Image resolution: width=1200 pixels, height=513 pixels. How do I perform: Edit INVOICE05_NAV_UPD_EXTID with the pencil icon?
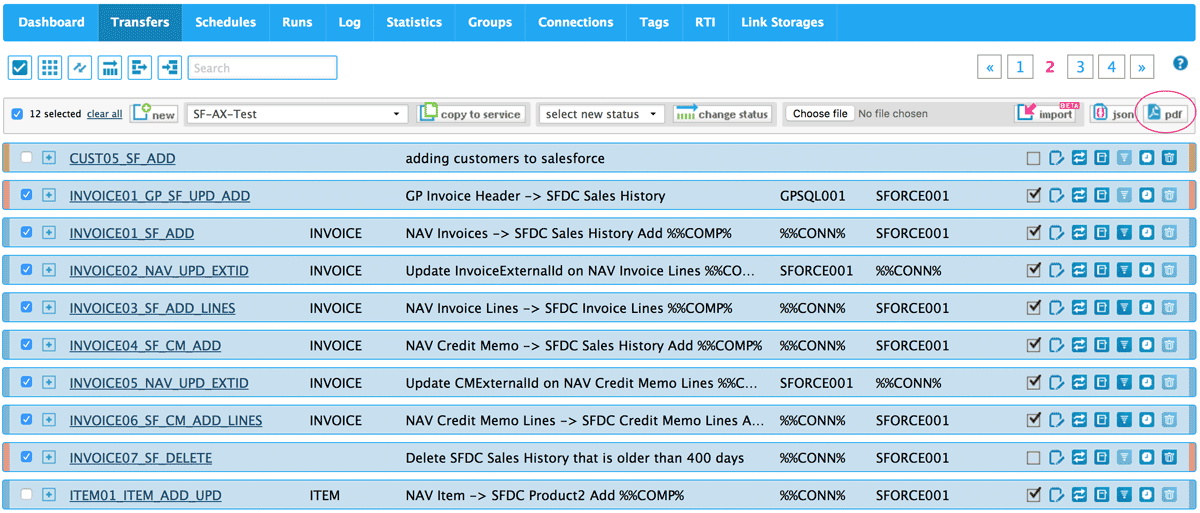(1057, 383)
